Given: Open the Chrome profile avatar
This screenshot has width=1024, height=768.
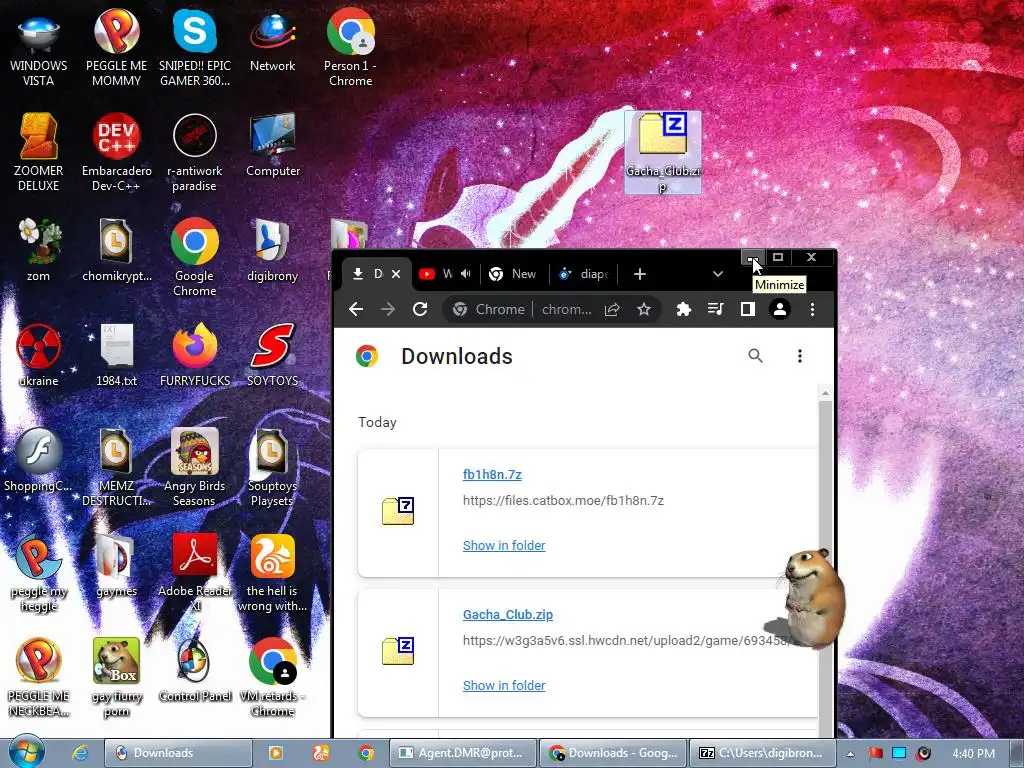Looking at the screenshot, I should tap(780, 309).
